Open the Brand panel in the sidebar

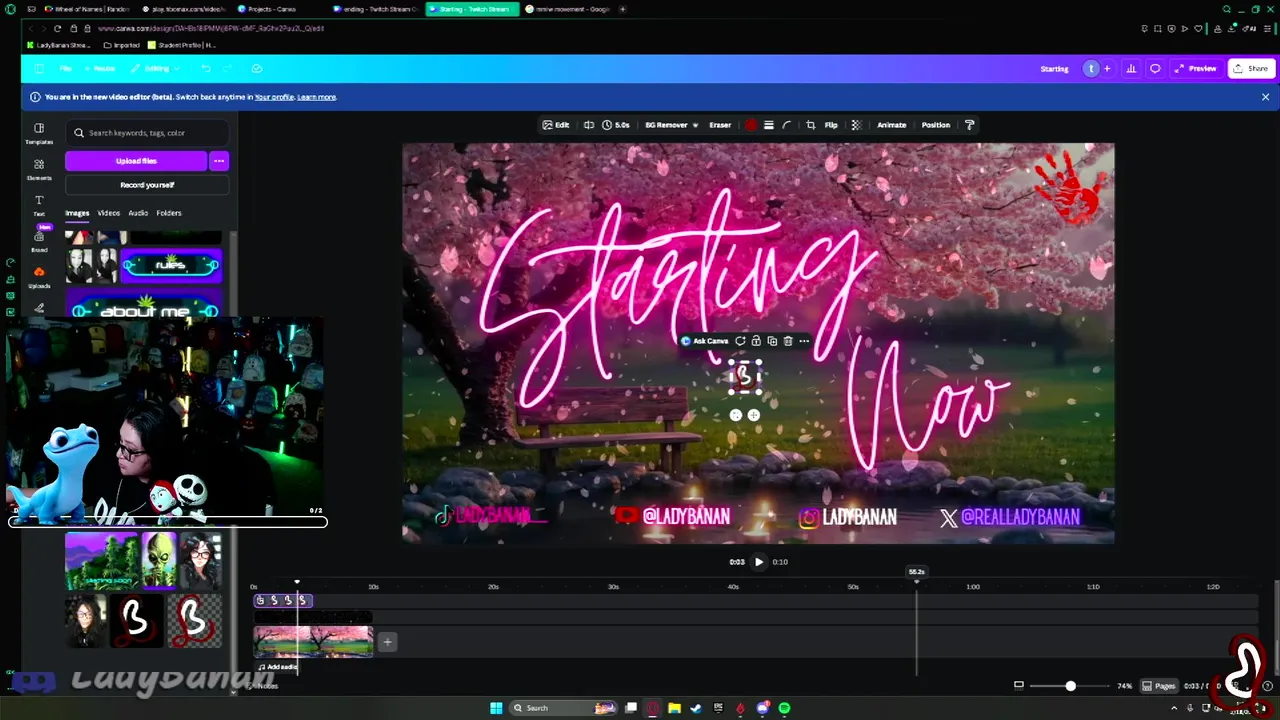point(39,240)
